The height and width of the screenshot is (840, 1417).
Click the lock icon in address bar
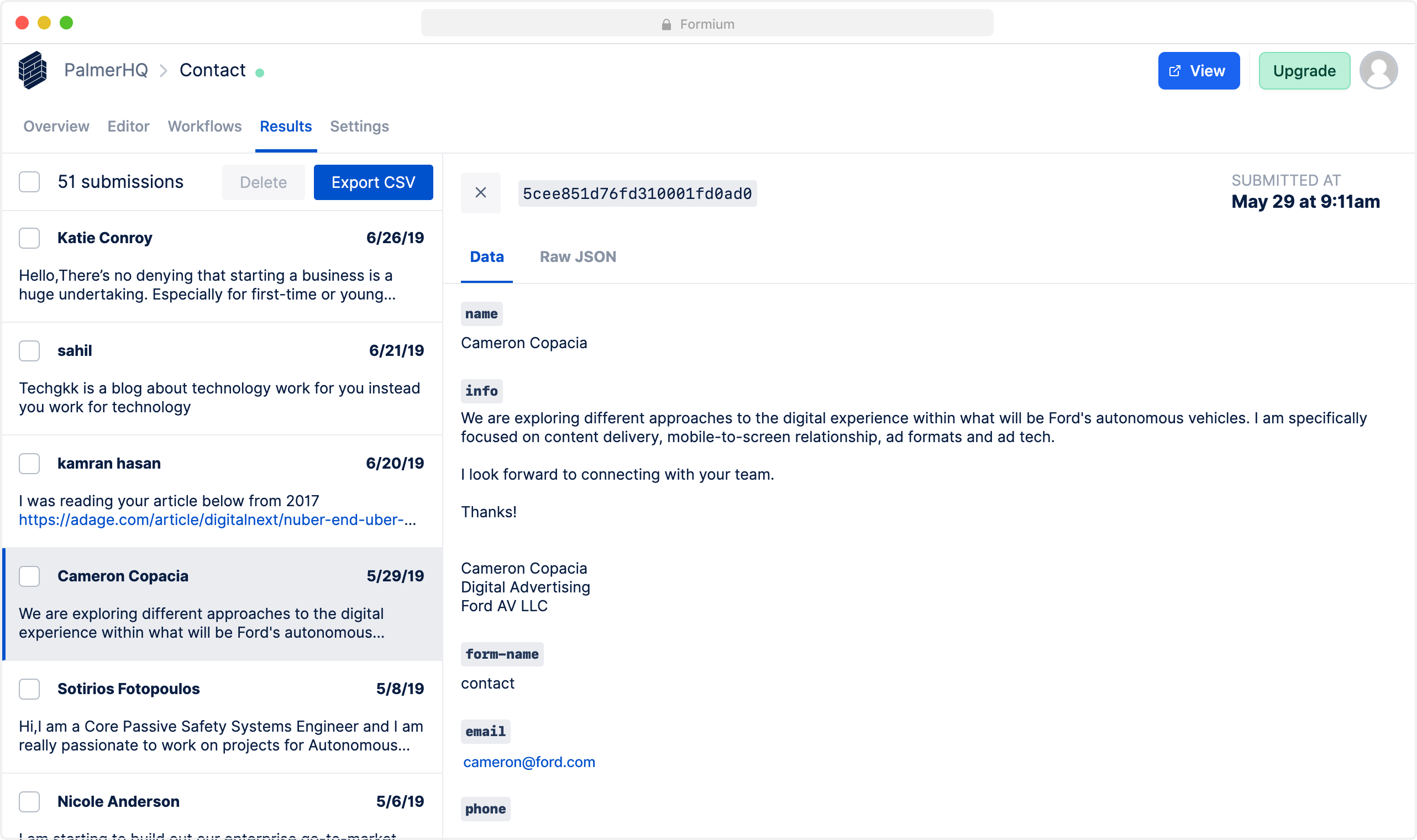666,24
